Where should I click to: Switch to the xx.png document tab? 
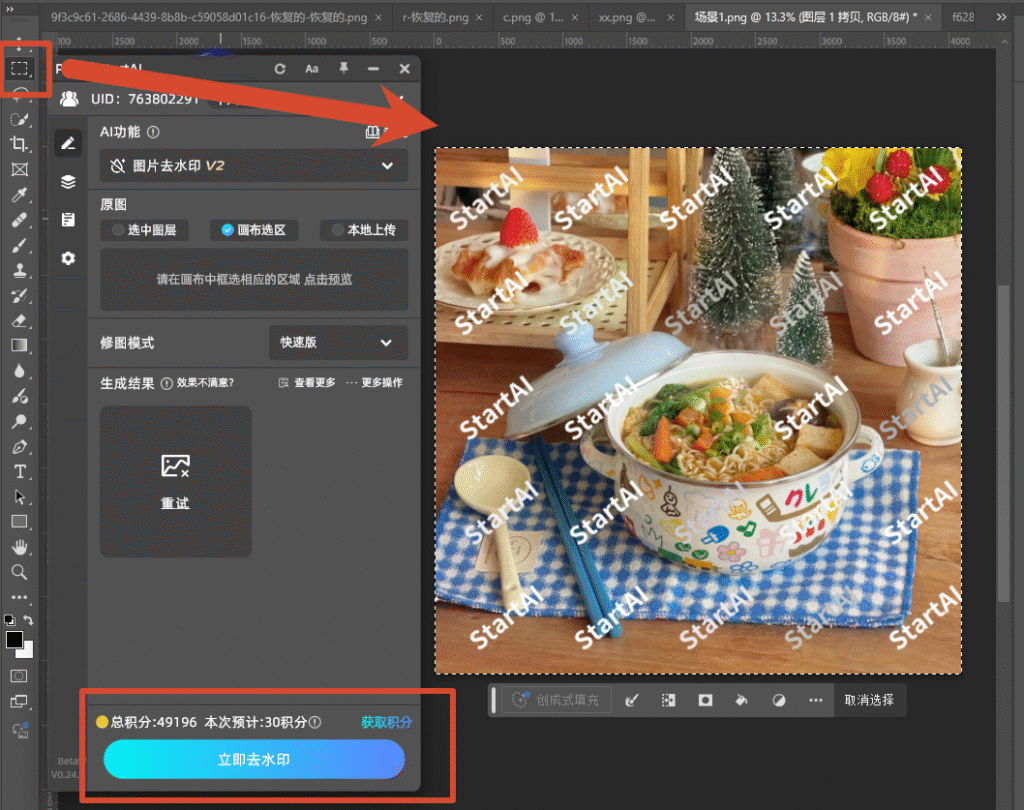click(628, 18)
